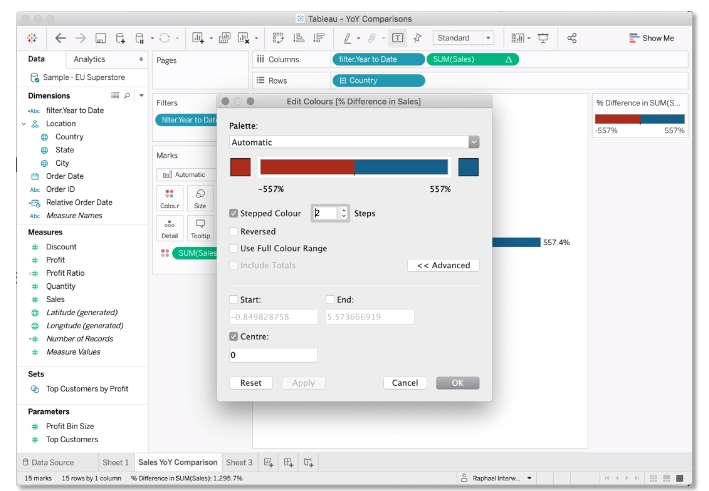Open the Palette dropdown

coord(354,142)
